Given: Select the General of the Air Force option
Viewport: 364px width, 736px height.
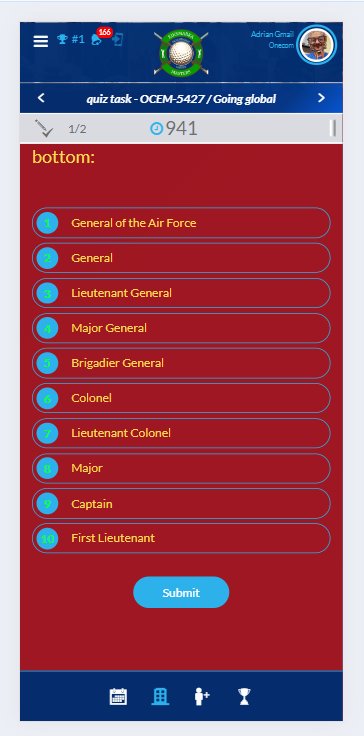Looking at the screenshot, I should [x=181, y=222].
